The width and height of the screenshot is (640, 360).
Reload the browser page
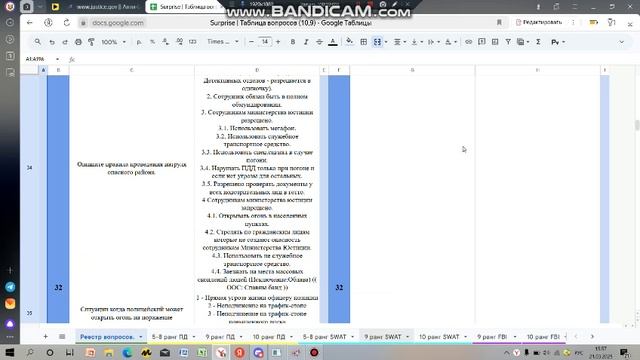click(x=67, y=23)
